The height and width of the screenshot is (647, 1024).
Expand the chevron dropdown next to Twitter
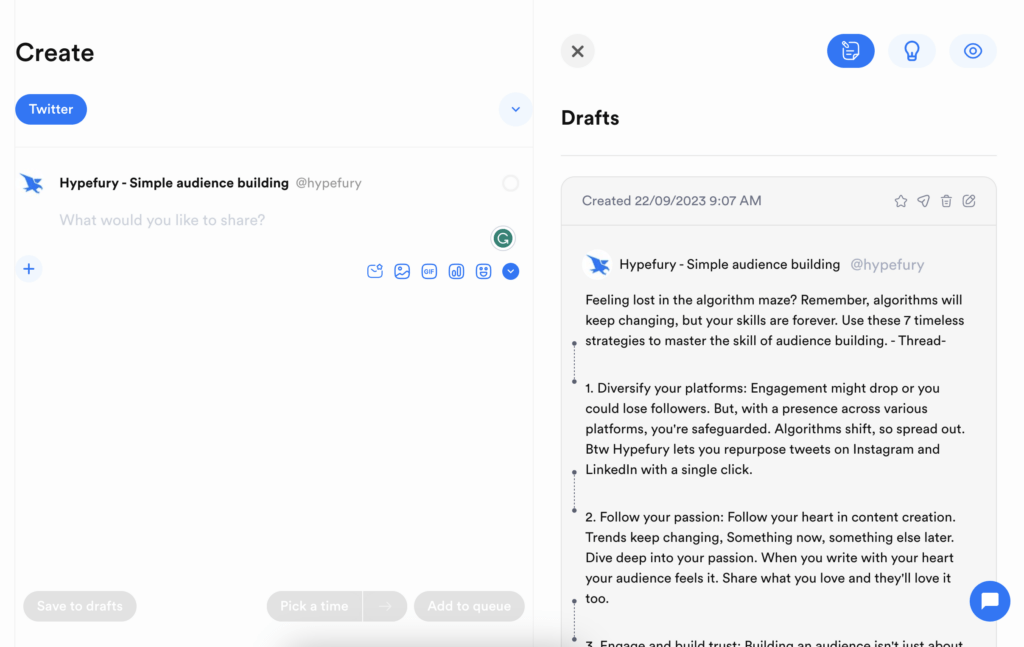point(515,109)
